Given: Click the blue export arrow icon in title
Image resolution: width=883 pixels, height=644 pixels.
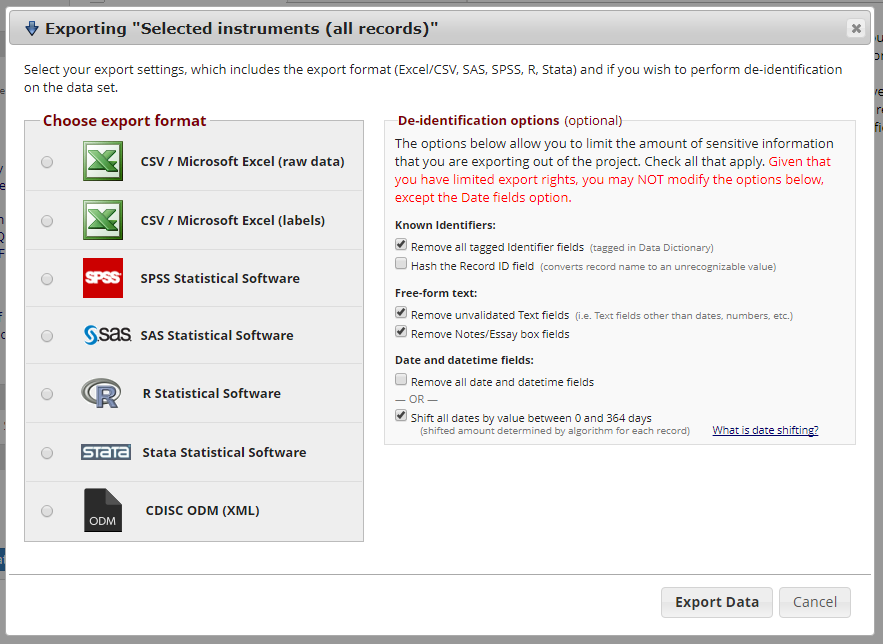Looking at the screenshot, I should [31, 29].
